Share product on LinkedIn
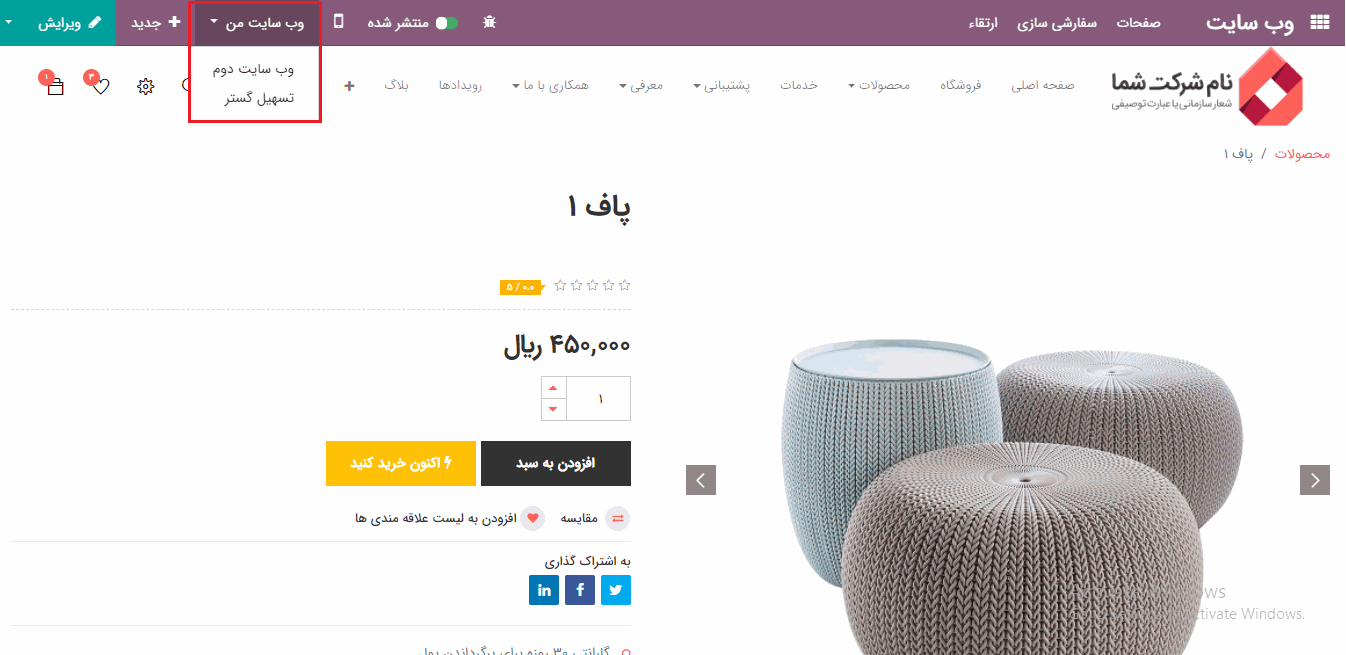The width and height of the screenshot is (1346, 655). click(544, 590)
